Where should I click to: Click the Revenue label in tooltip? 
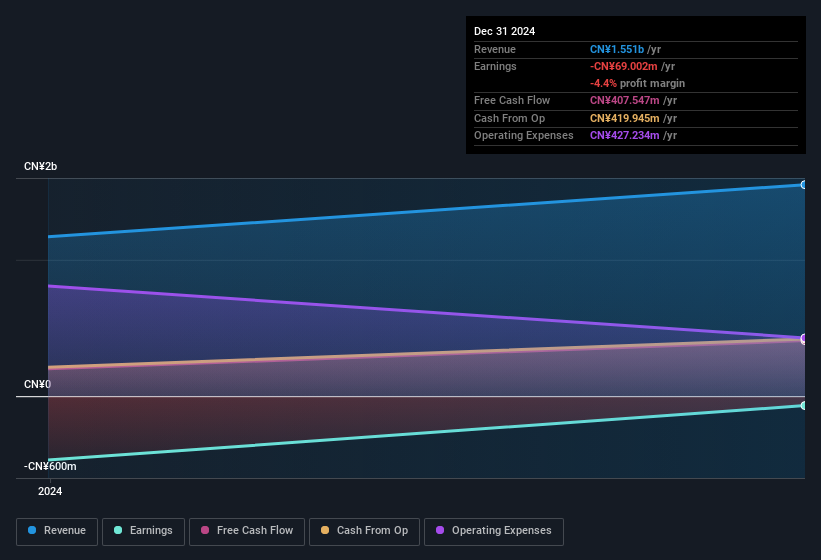[495, 49]
